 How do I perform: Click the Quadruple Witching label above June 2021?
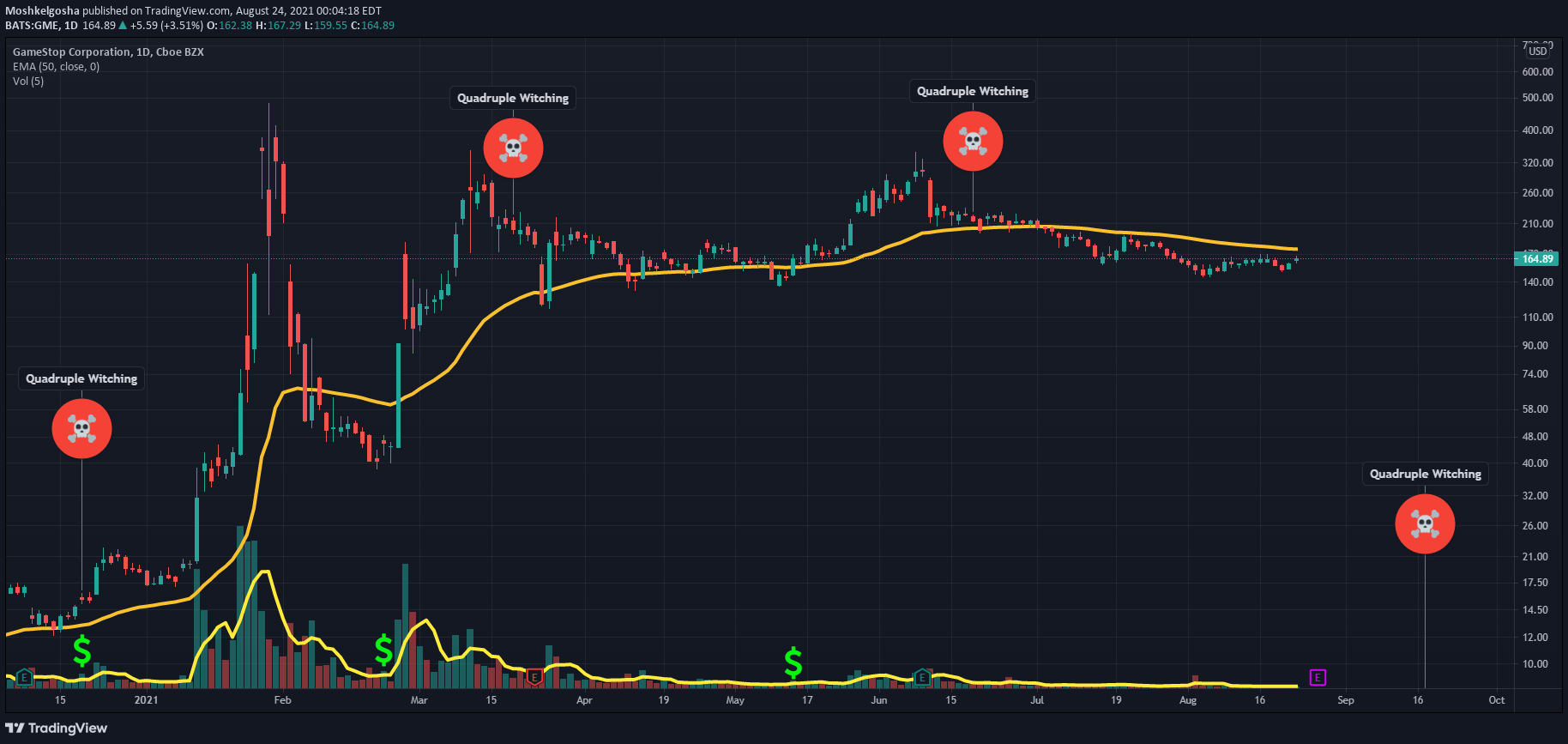[x=973, y=91]
